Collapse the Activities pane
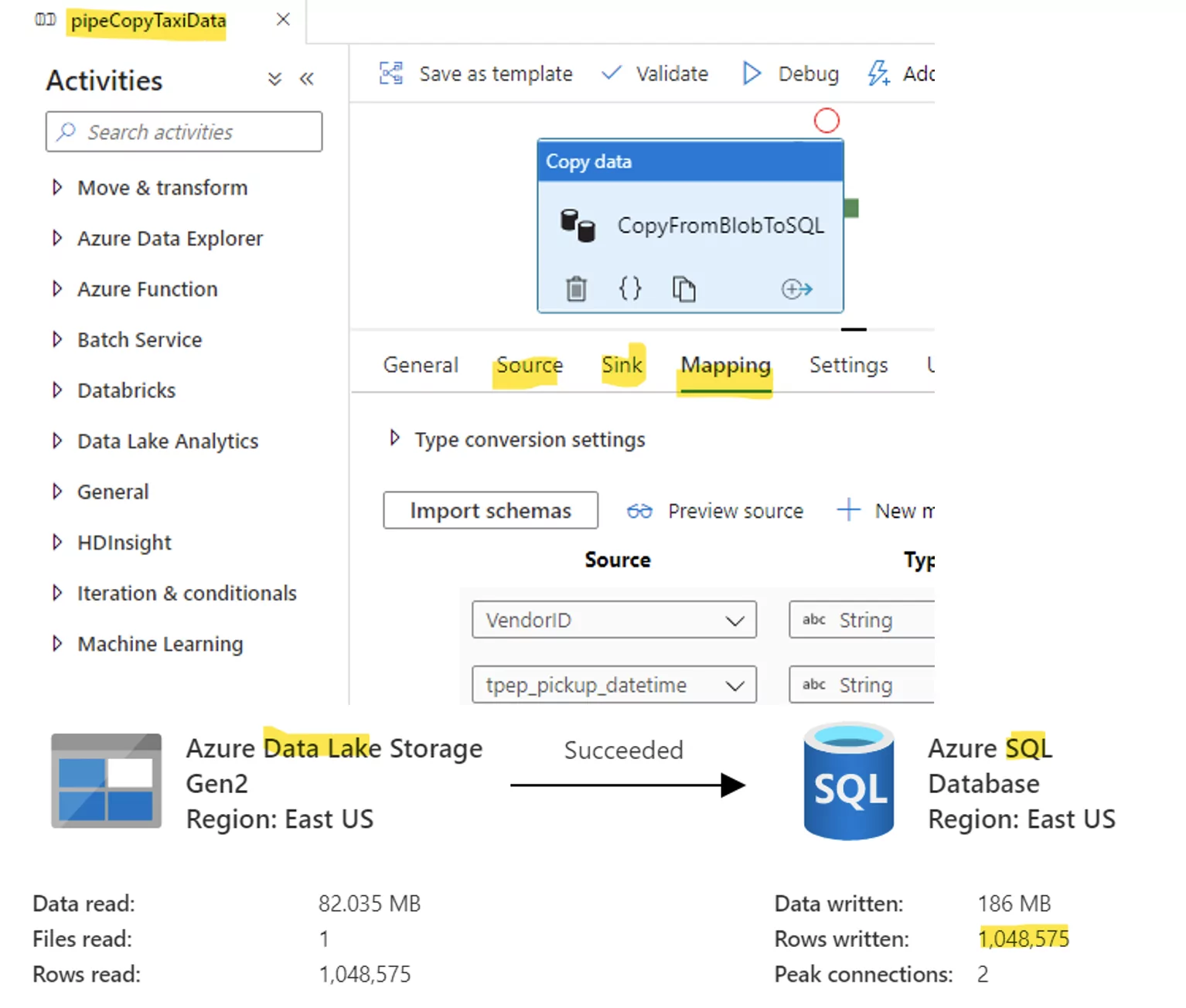Screen dimensions: 1186x1008 [307, 79]
